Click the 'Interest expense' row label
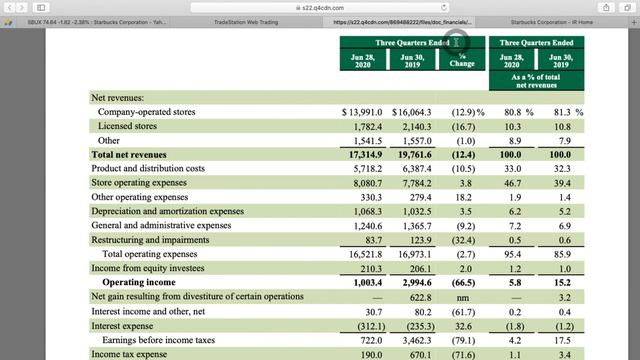Screen dimensions: 640x360 (x=122, y=326)
